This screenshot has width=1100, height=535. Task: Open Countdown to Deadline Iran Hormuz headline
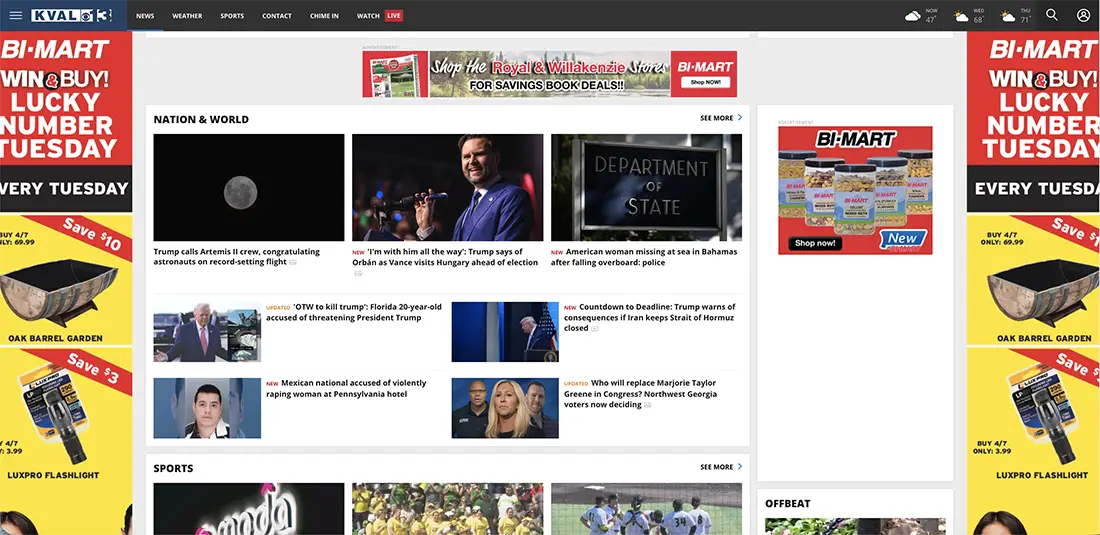[650, 317]
